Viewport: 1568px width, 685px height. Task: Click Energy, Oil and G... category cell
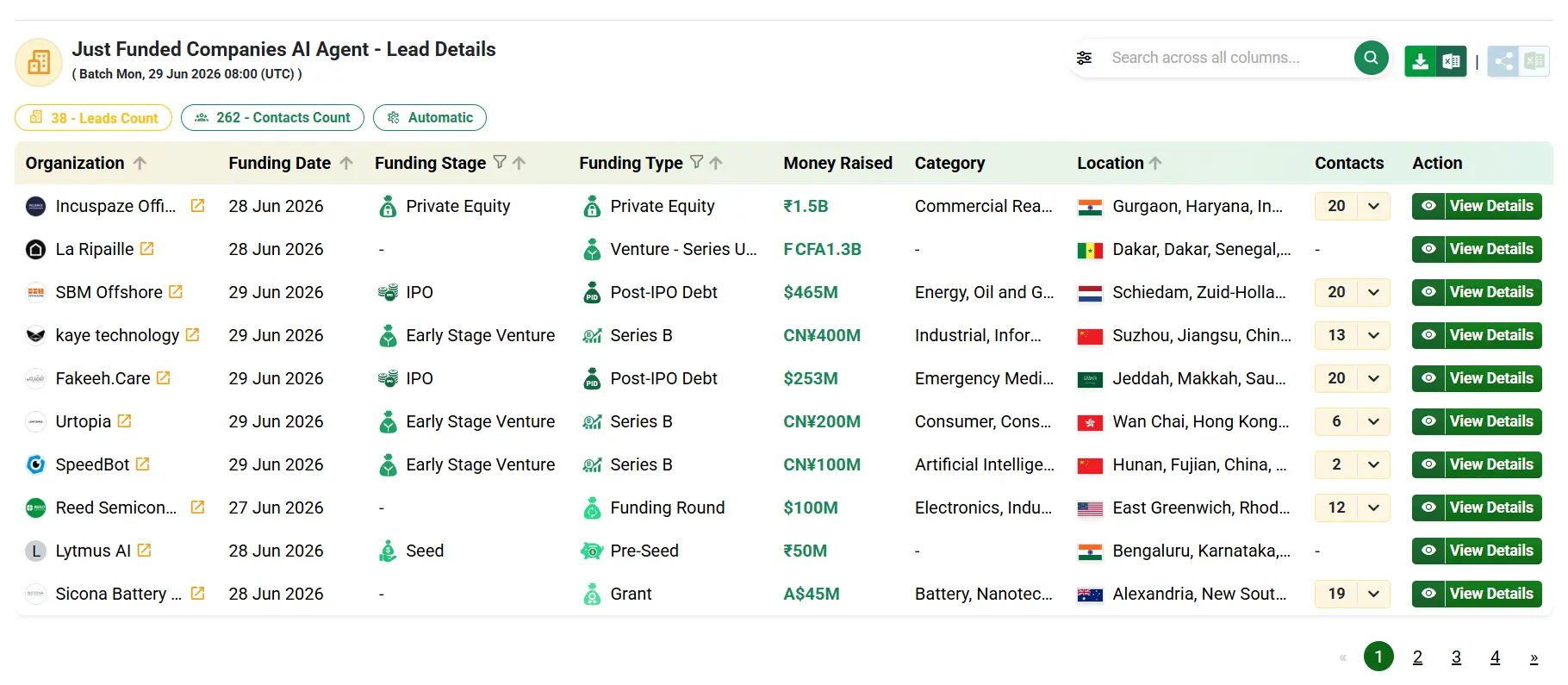984,292
